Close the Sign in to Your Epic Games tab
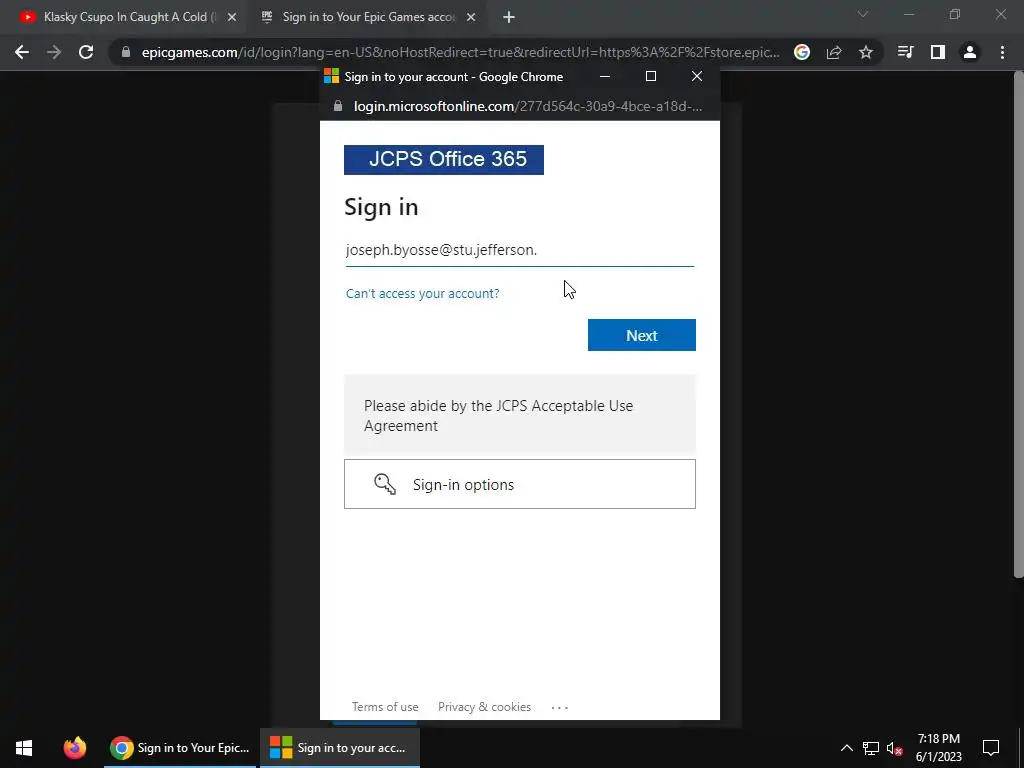The height and width of the screenshot is (768, 1024). [x=471, y=18]
